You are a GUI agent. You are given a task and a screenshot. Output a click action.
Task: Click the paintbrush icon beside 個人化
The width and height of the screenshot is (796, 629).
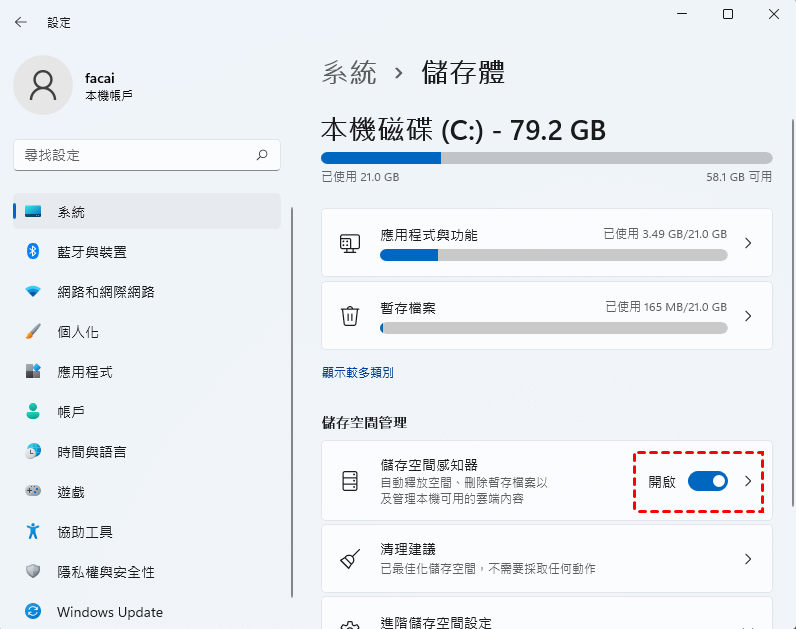pyautogui.click(x=33, y=332)
